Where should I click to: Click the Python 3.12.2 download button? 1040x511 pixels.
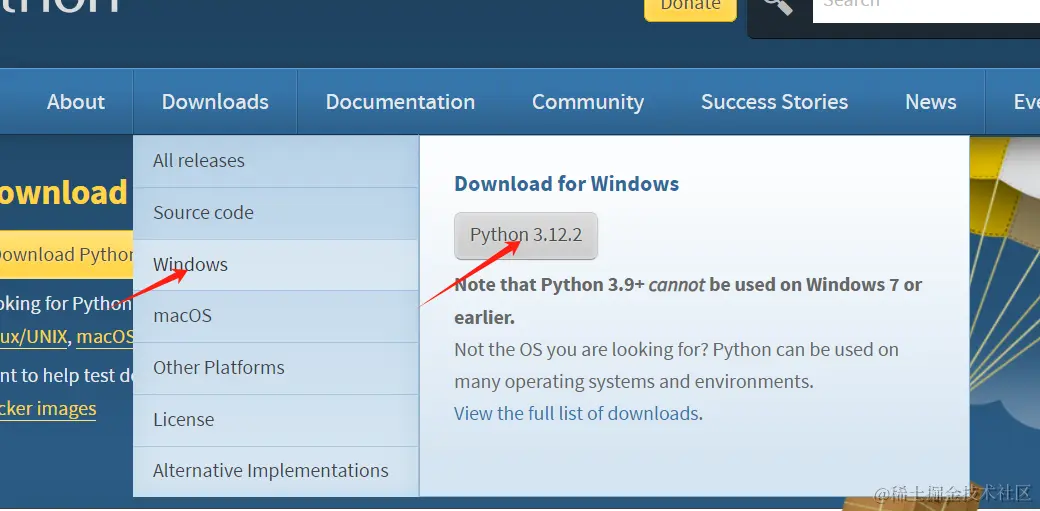tap(526, 236)
